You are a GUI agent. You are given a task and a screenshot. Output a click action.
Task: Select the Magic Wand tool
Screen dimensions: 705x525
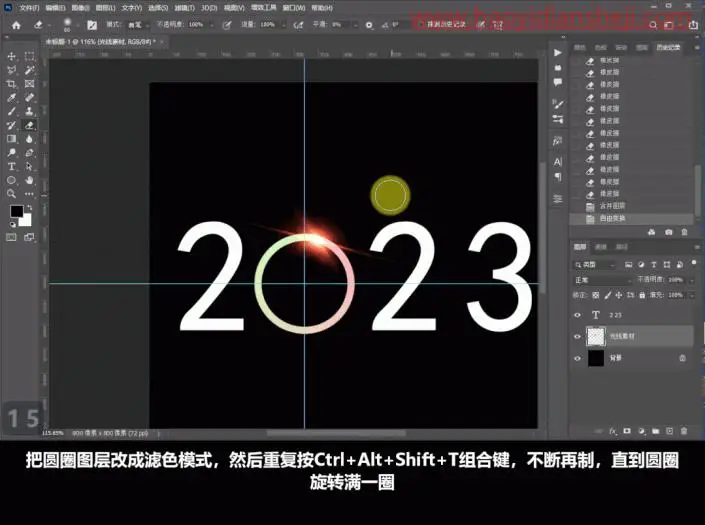point(29,70)
